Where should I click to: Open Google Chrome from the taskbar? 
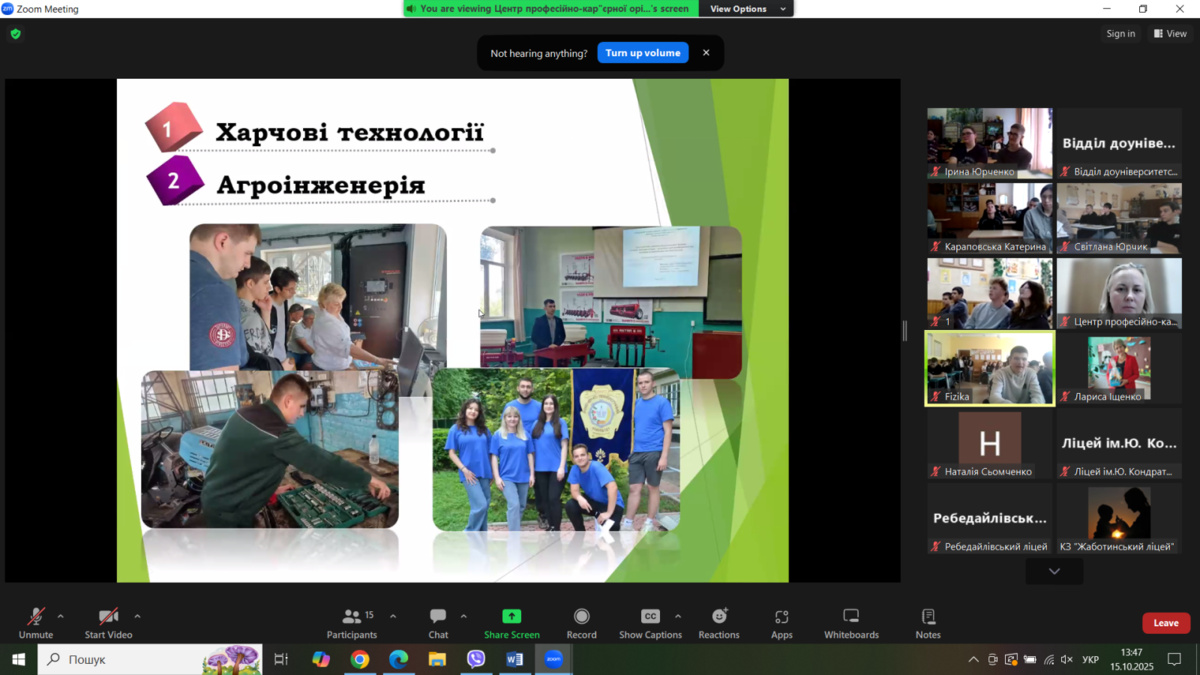(360, 659)
